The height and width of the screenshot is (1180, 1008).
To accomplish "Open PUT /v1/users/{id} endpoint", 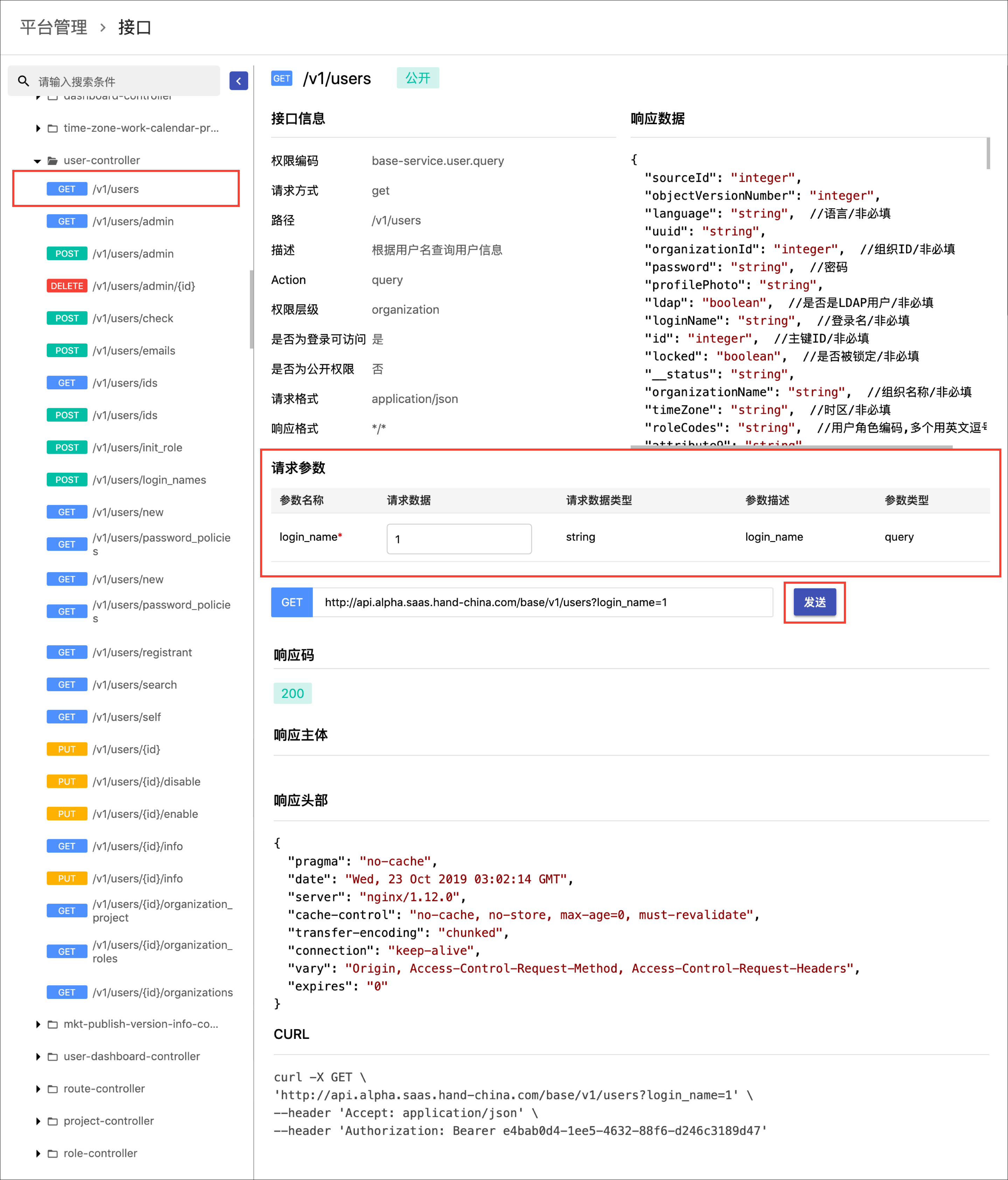I will pyautogui.click(x=126, y=749).
